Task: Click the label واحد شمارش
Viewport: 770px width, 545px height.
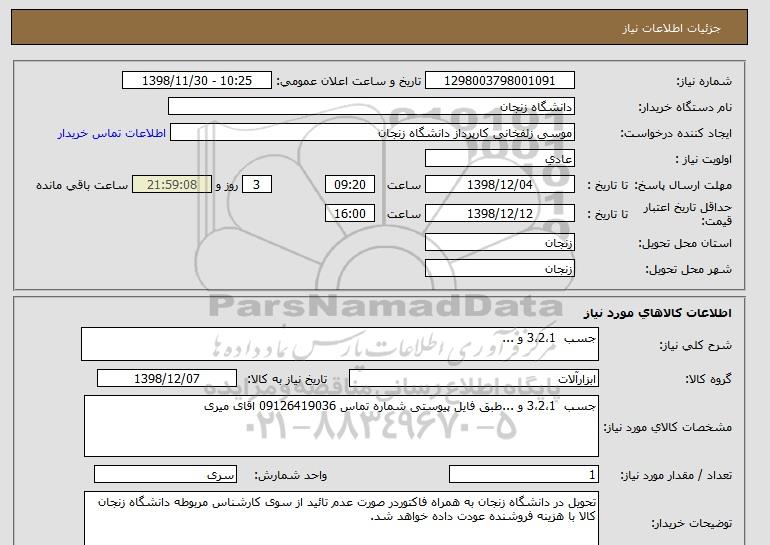Action: (x=291, y=475)
